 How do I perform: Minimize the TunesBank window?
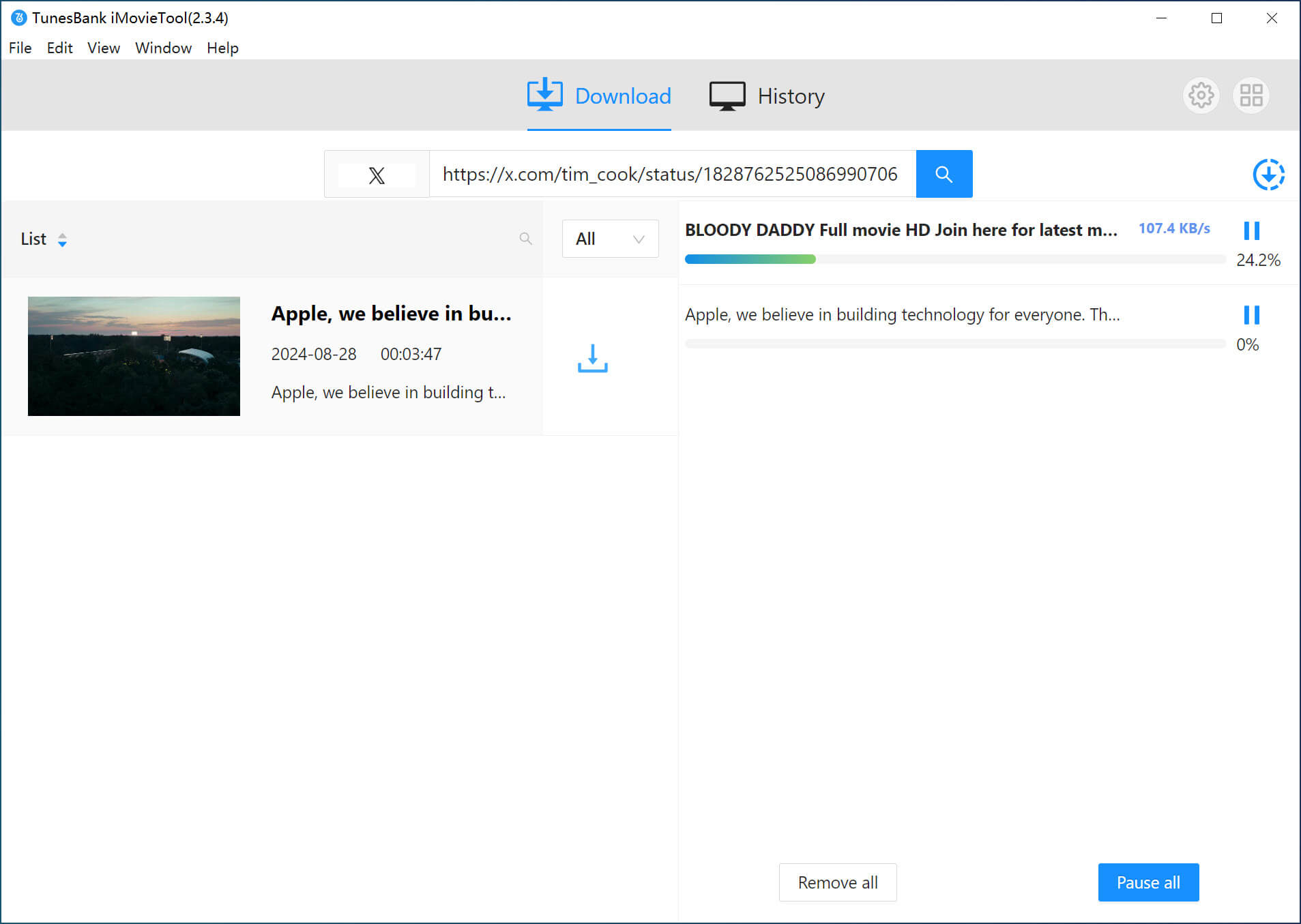(1161, 18)
